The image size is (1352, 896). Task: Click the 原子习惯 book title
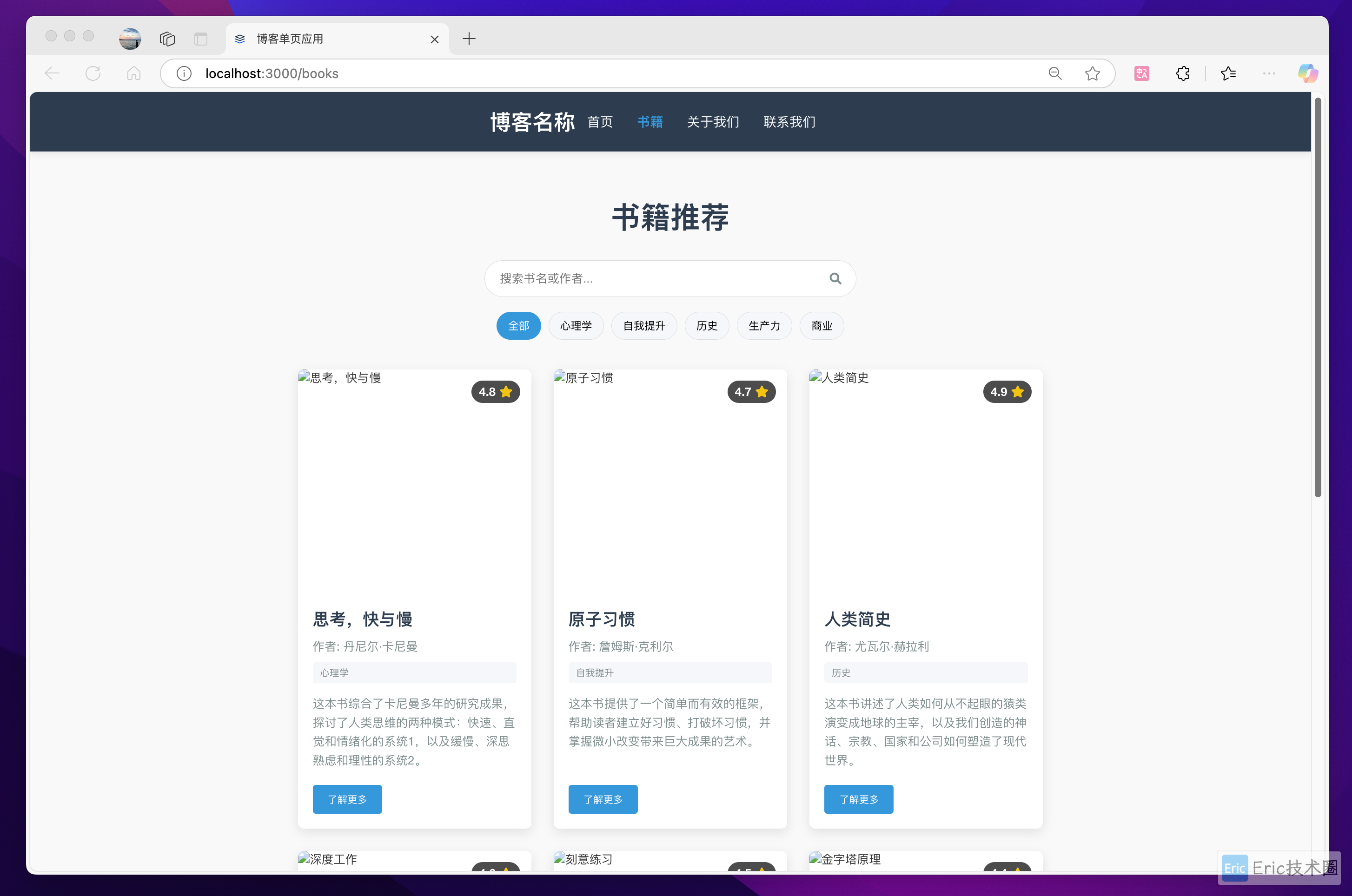(x=602, y=619)
